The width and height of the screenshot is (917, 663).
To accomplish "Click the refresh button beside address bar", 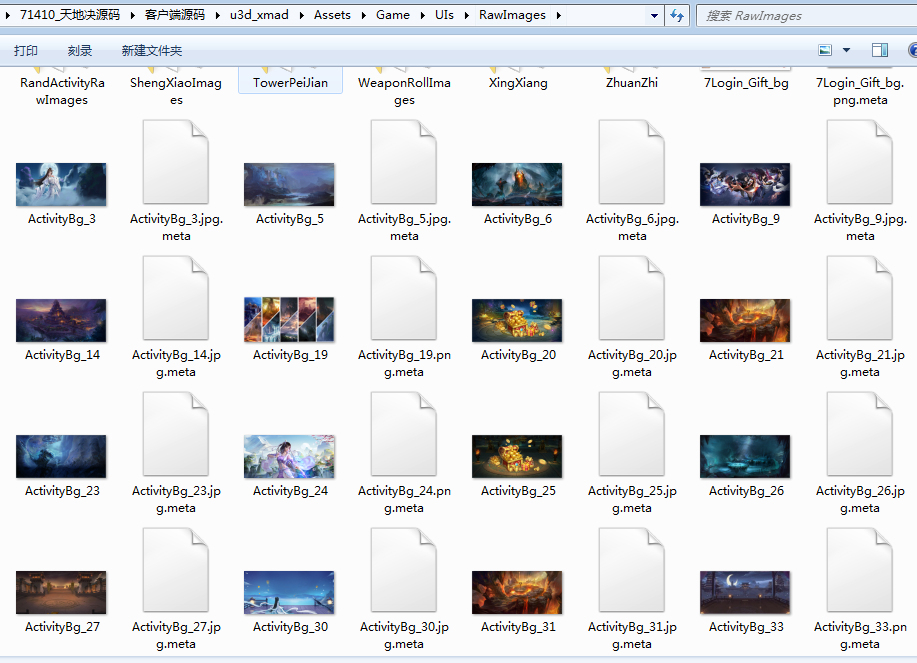I will (x=677, y=16).
